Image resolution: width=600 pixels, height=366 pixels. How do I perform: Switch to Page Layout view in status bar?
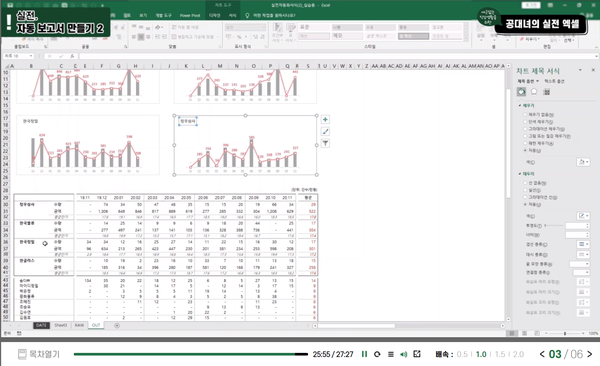[525, 333]
